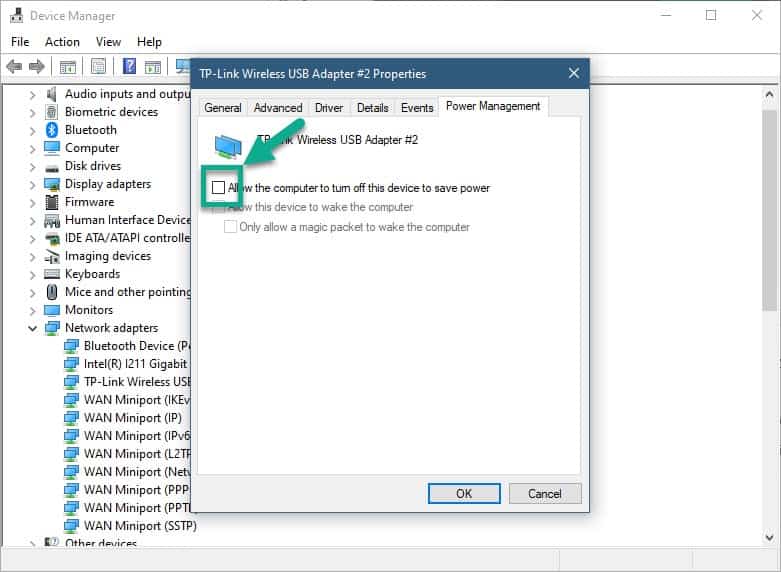Click the Human Interface Devices icon

click(x=52, y=220)
